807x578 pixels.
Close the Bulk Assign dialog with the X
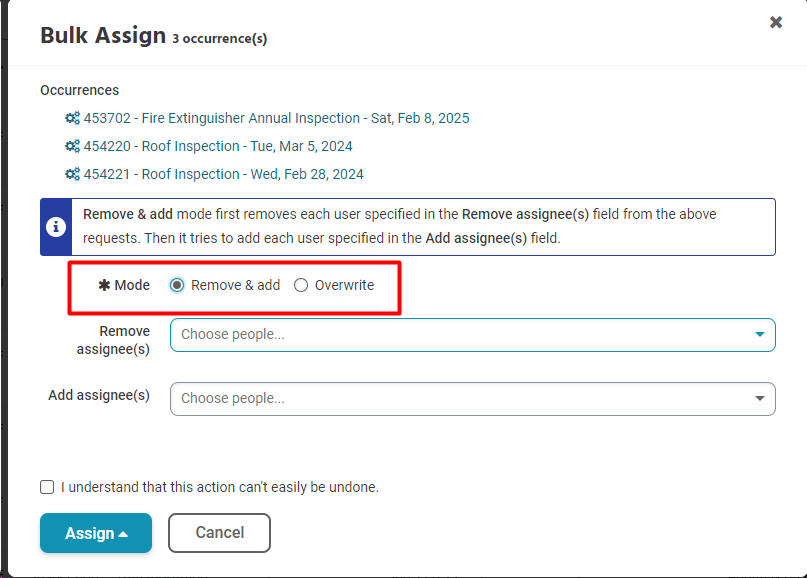click(x=776, y=22)
